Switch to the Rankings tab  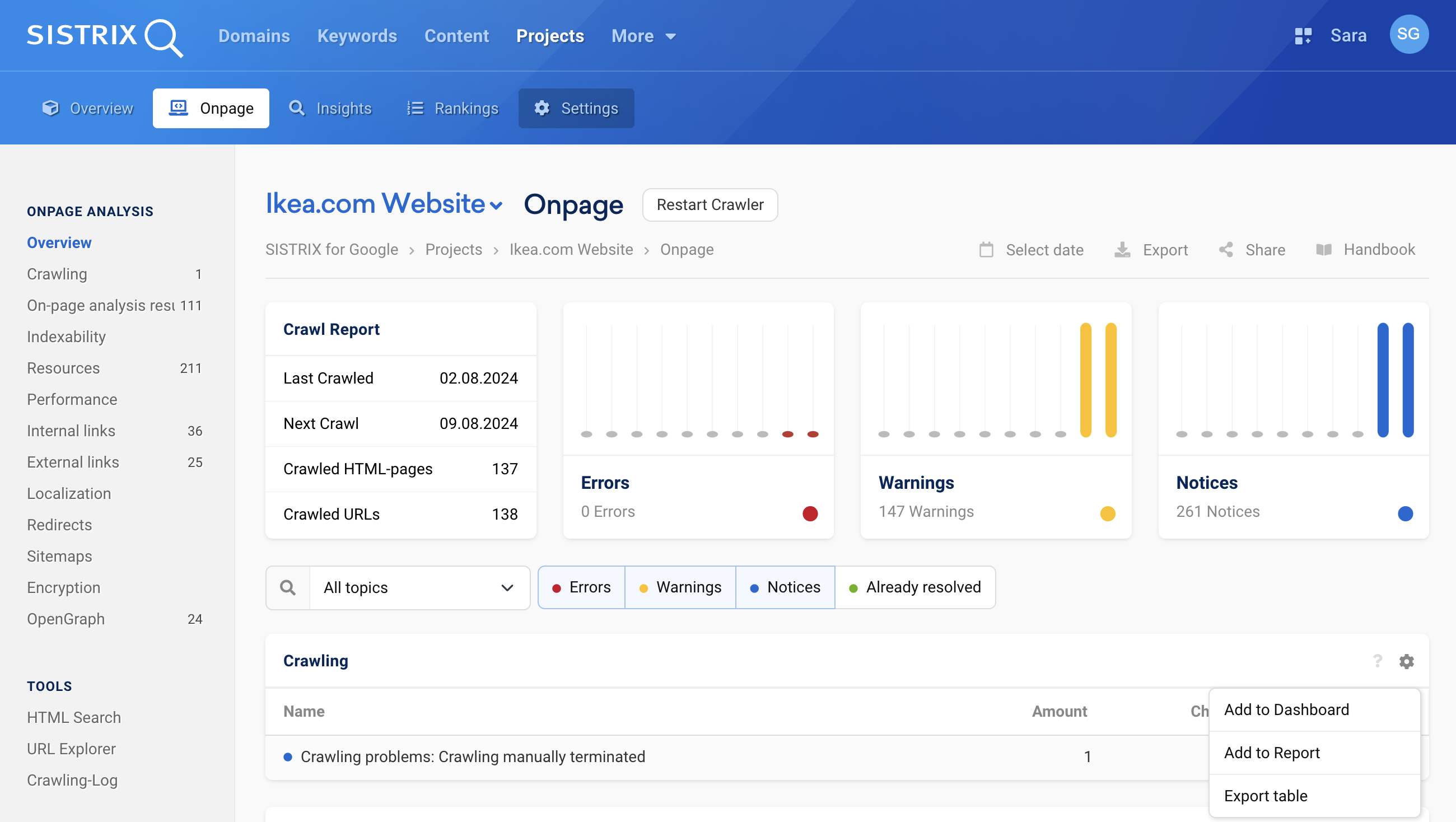click(452, 108)
